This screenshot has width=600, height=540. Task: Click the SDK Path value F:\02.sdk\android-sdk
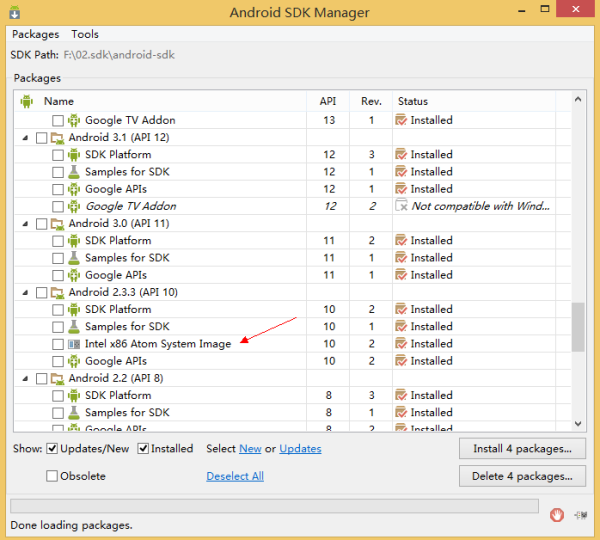click(x=119, y=55)
